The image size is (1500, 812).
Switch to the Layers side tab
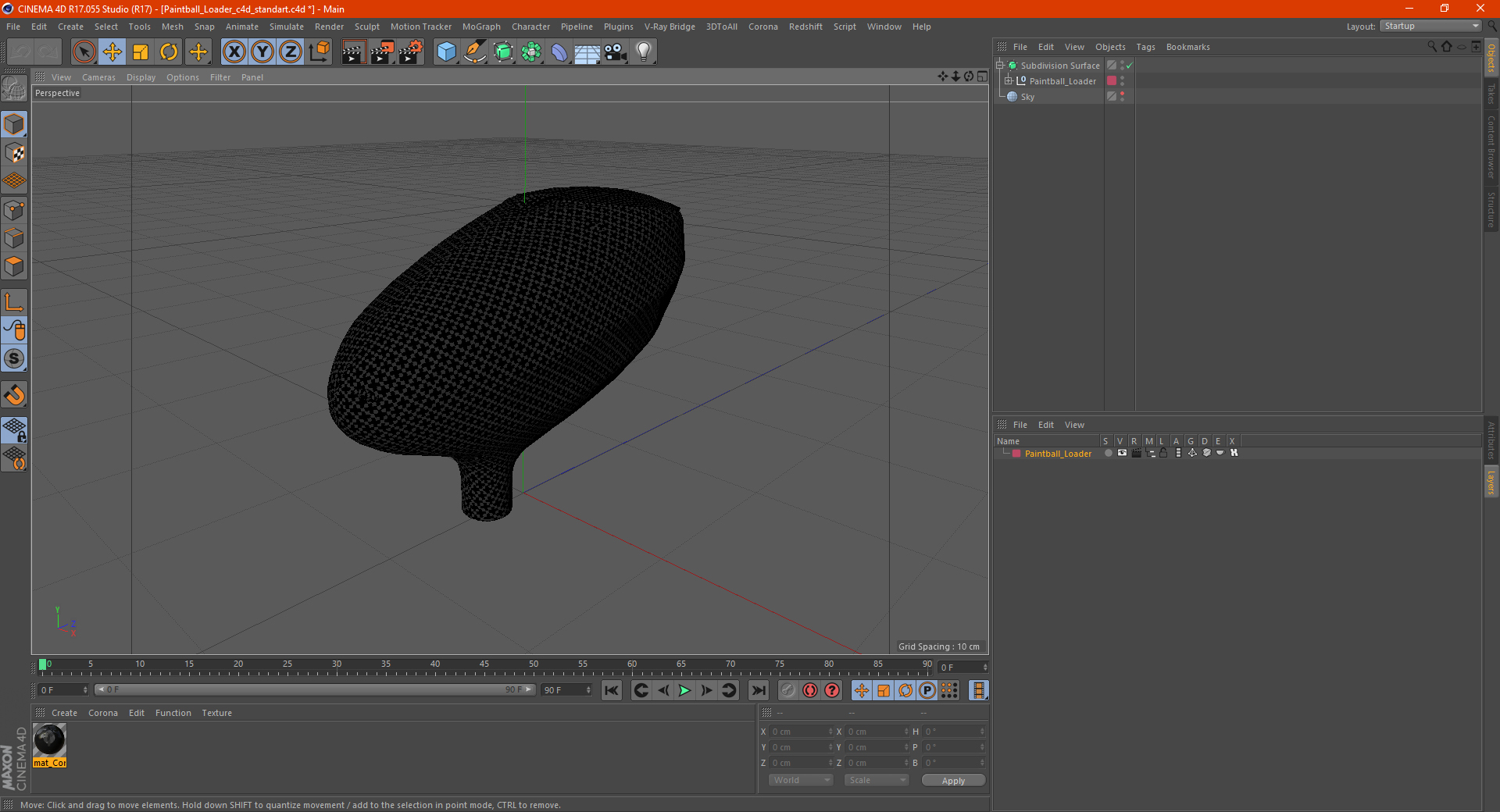pyautogui.click(x=1491, y=482)
